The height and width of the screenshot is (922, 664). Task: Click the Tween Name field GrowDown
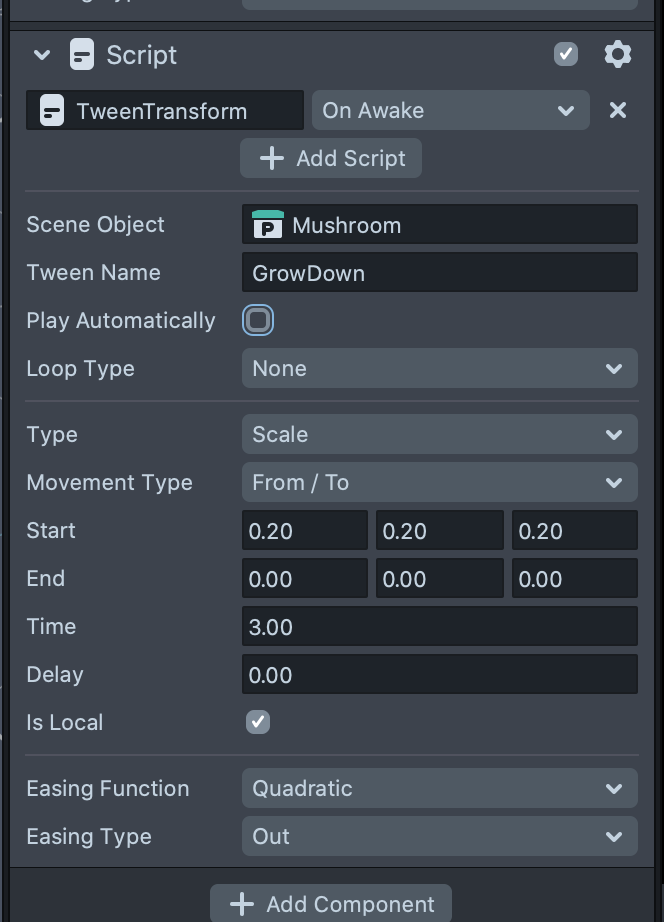point(439,273)
